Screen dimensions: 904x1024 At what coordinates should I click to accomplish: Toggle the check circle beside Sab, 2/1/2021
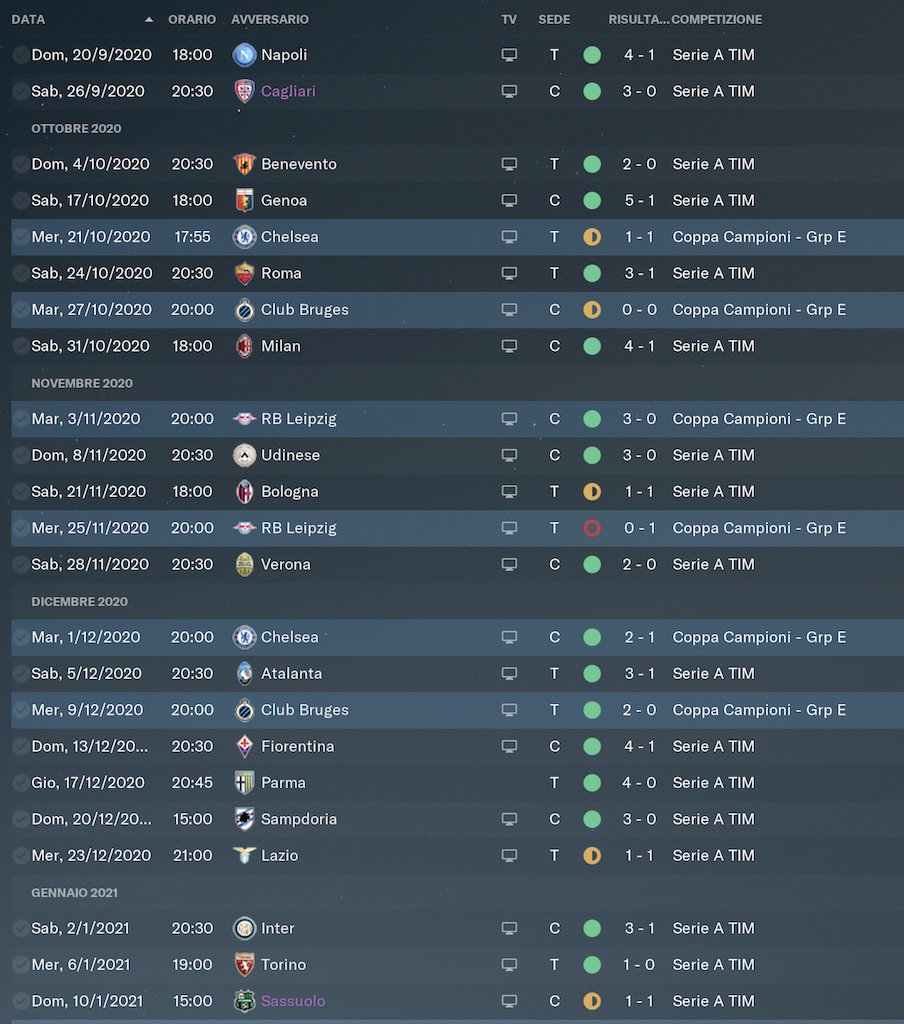[21, 928]
